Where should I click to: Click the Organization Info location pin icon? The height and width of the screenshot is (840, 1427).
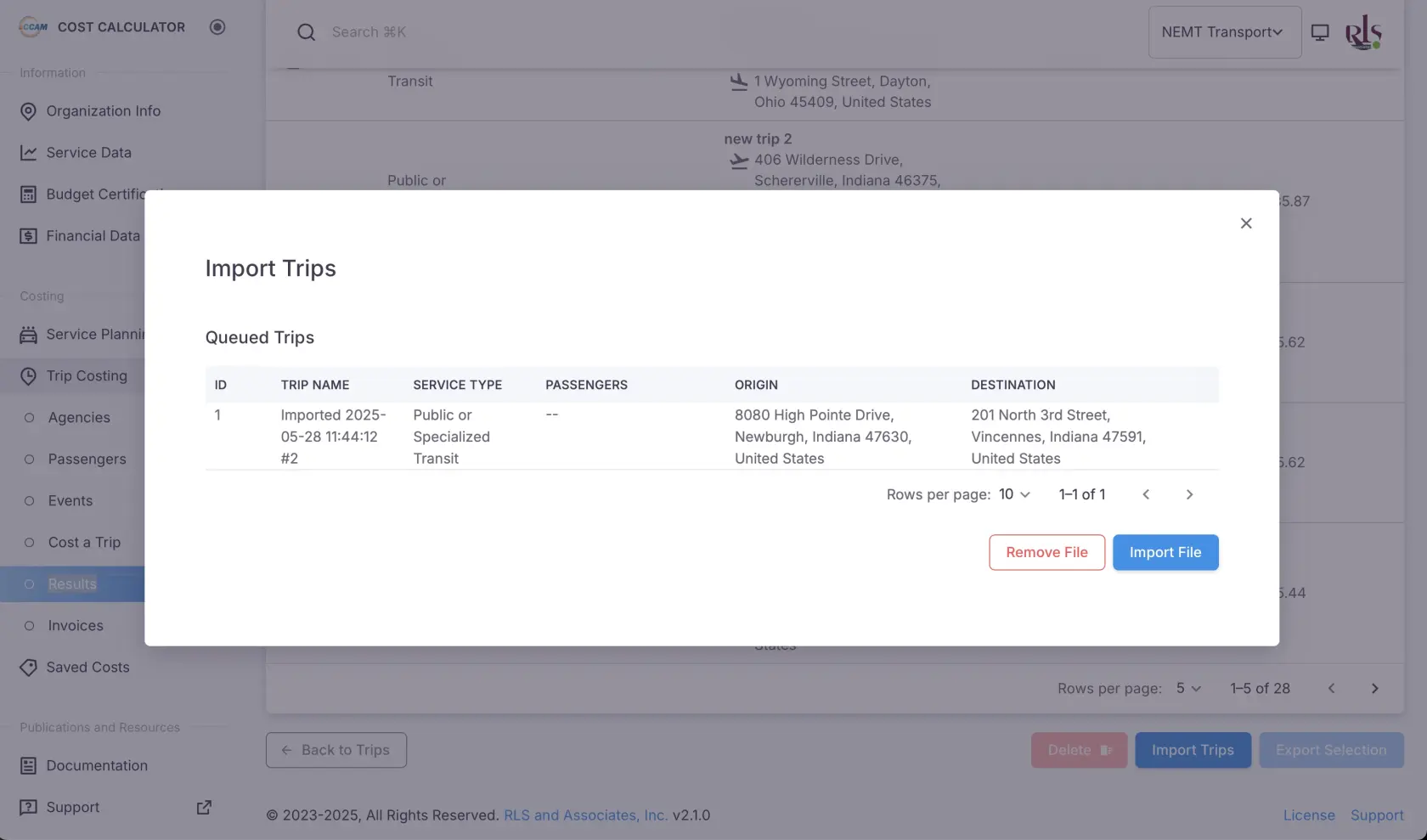pyautogui.click(x=28, y=111)
